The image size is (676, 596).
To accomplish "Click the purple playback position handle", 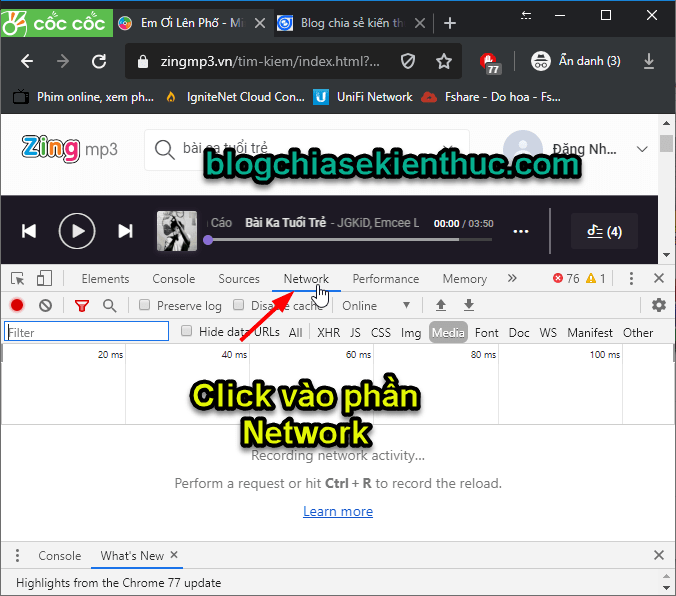I will [208, 240].
